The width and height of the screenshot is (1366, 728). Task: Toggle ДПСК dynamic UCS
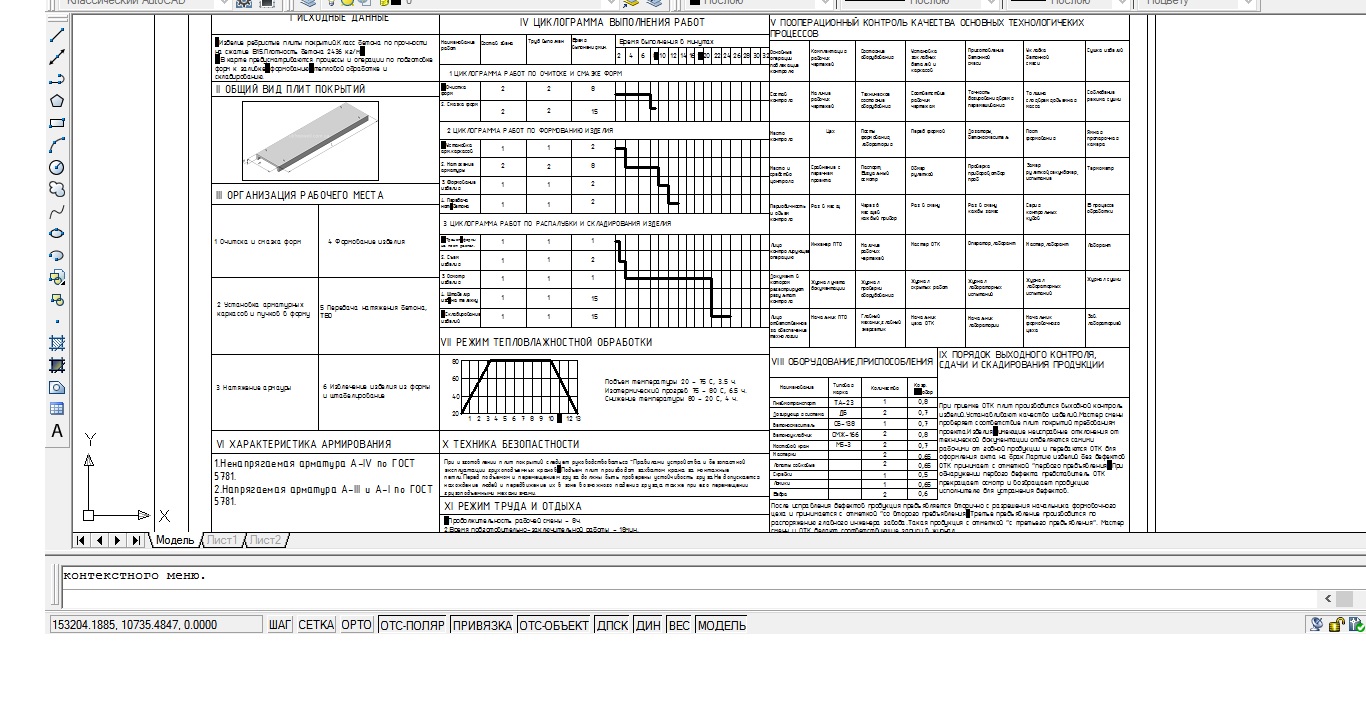click(x=613, y=625)
